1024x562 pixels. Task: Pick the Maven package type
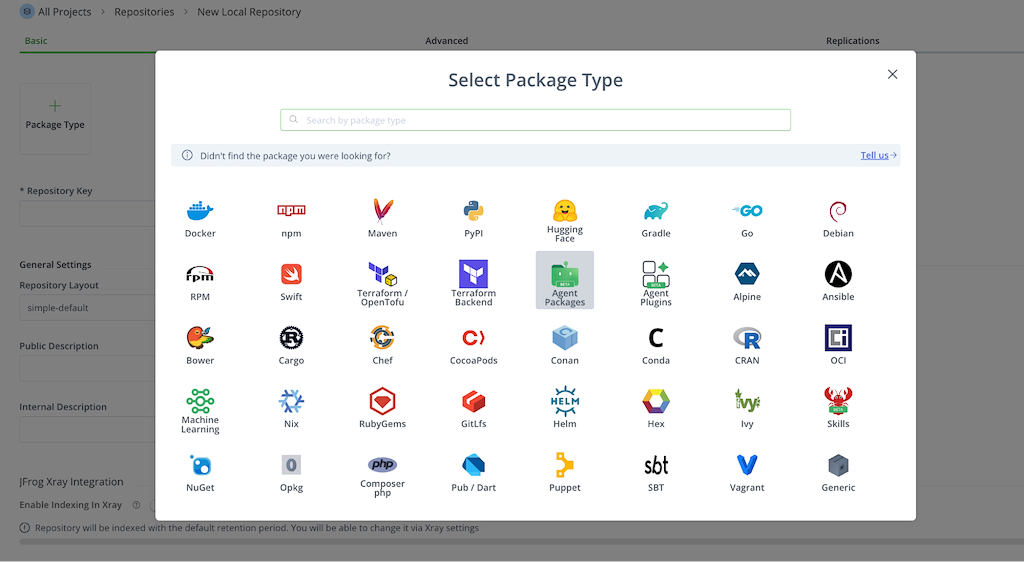pyautogui.click(x=382, y=219)
